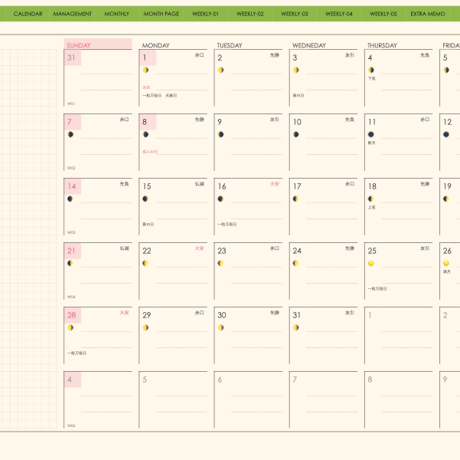Click the week number label in the 31 Sunday cell
This screenshot has width=460, height=460.
coord(71,104)
